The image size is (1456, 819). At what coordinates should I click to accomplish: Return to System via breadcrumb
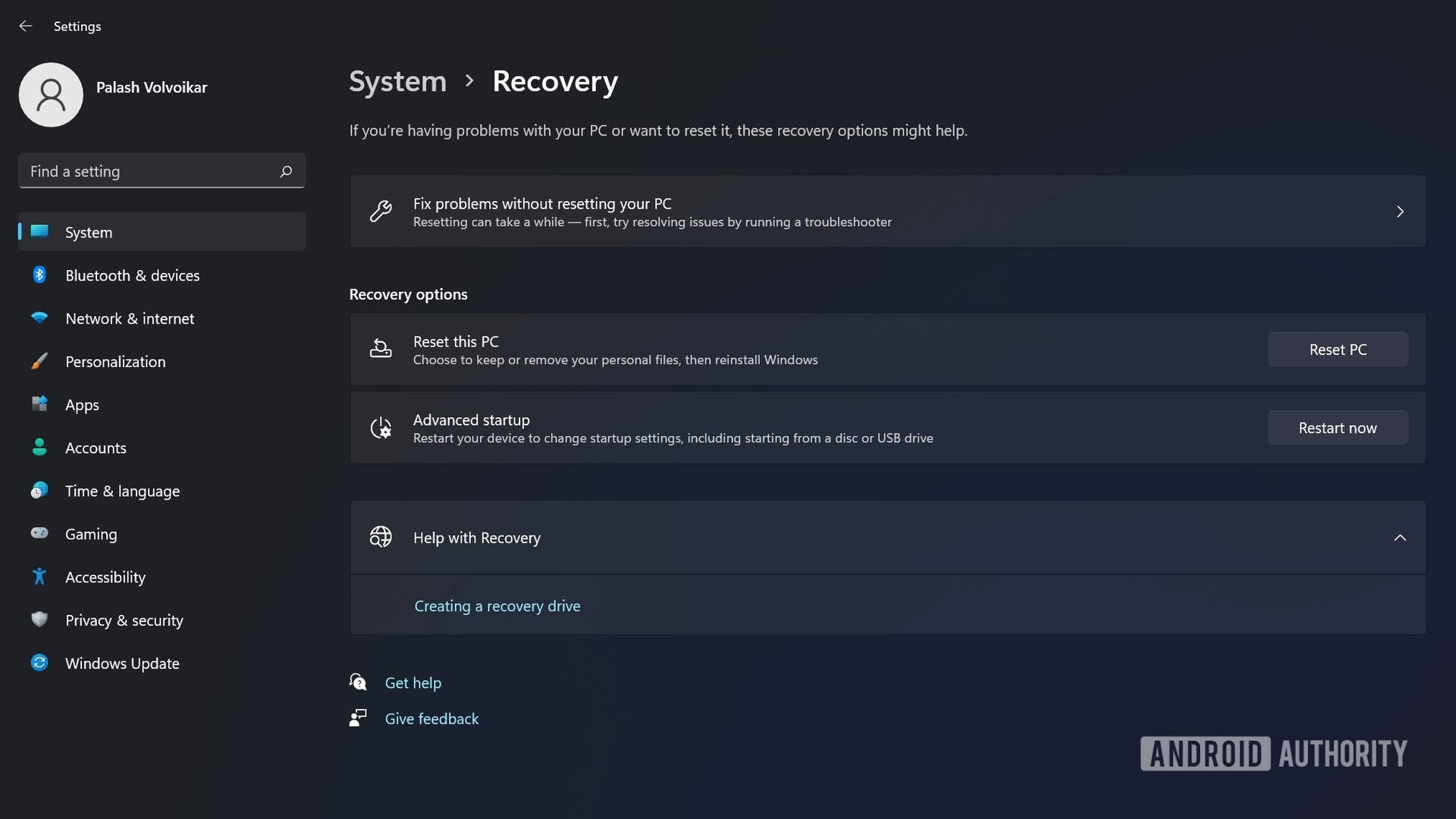tap(398, 82)
